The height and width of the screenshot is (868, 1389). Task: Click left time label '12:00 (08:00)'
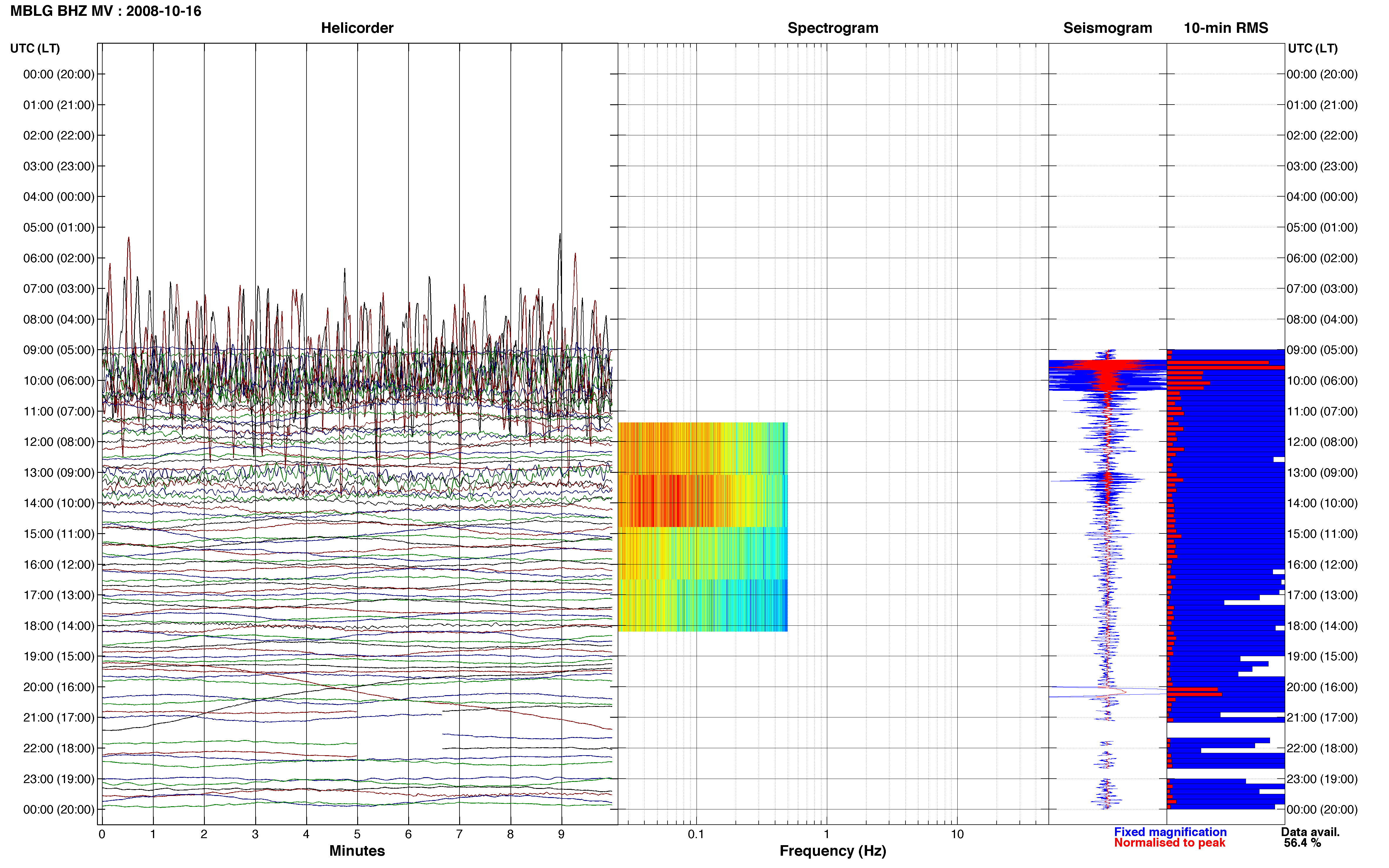(x=59, y=442)
